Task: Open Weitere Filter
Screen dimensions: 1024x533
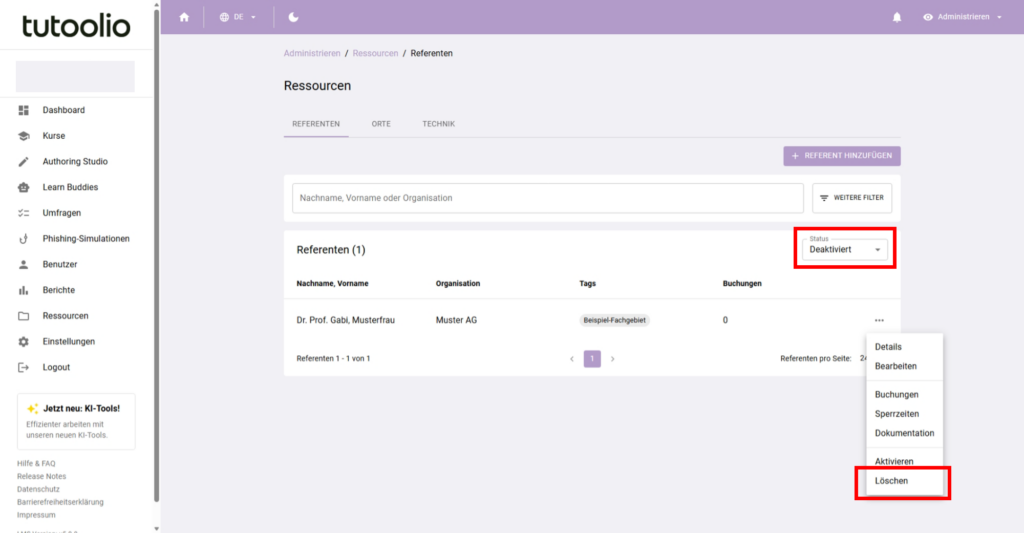Action: (x=852, y=198)
